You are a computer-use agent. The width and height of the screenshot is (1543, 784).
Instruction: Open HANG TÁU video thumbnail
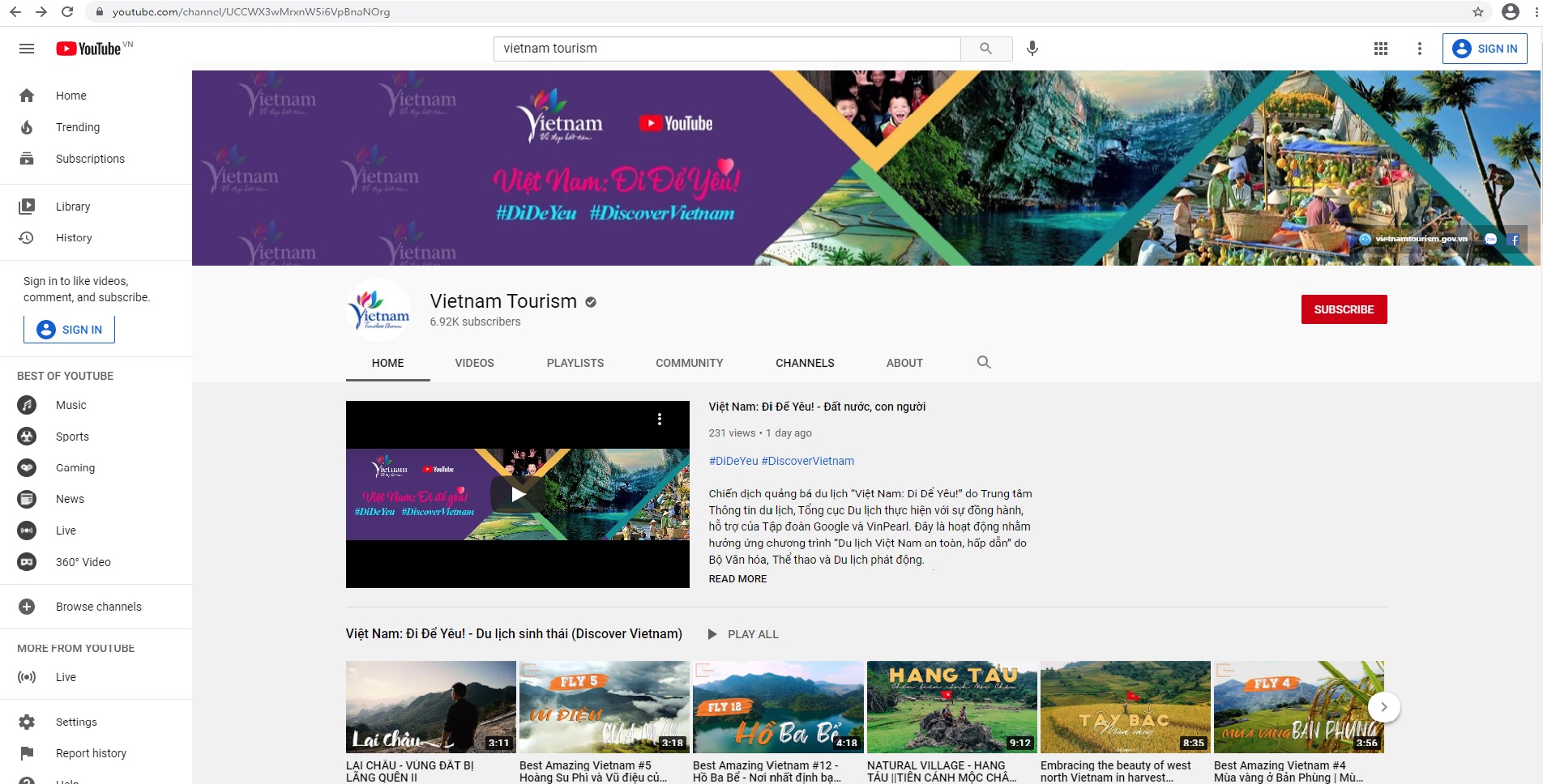952,708
